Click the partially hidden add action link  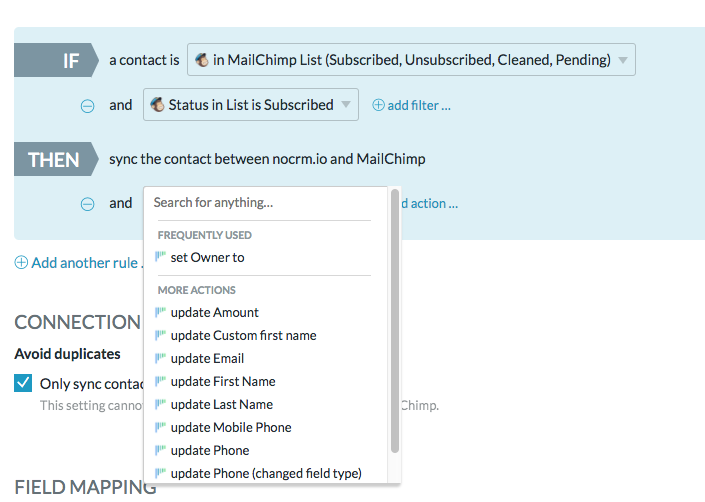point(429,204)
